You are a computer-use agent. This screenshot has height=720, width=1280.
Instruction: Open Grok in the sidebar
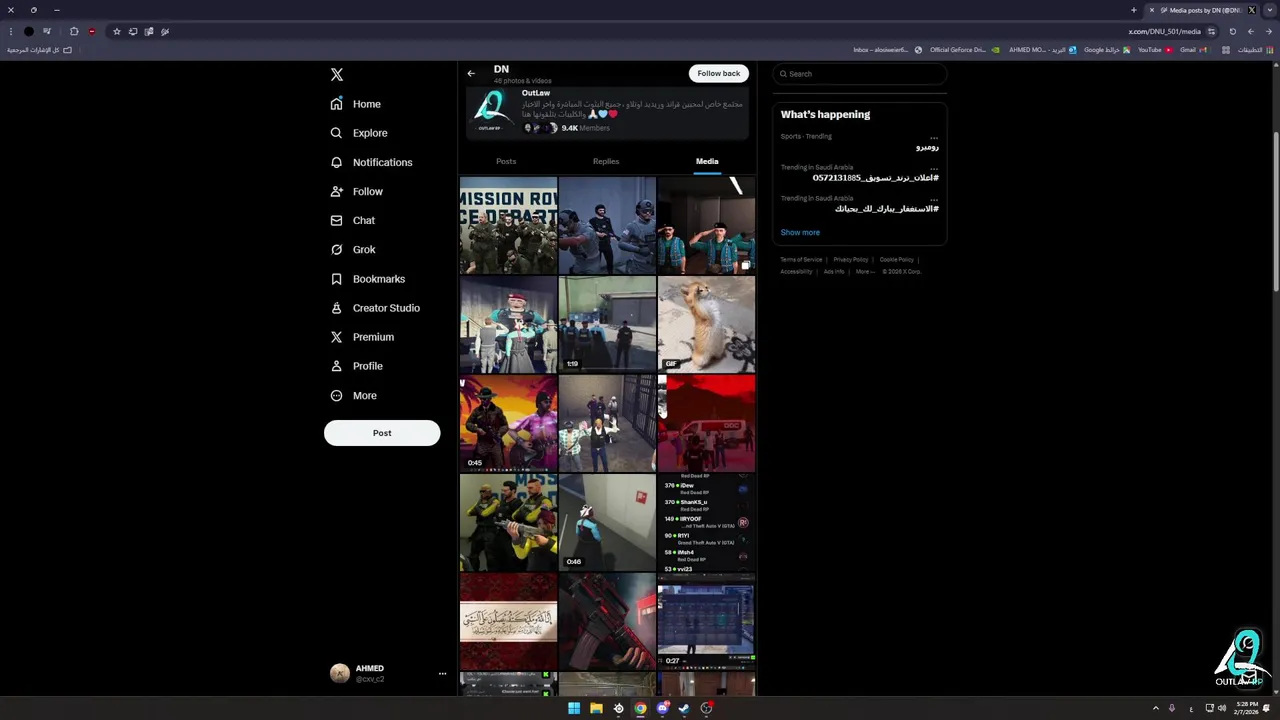click(353, 250)
